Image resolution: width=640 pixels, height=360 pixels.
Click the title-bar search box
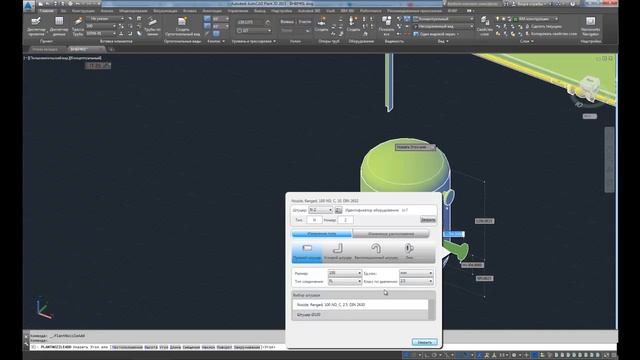(473, 4)
